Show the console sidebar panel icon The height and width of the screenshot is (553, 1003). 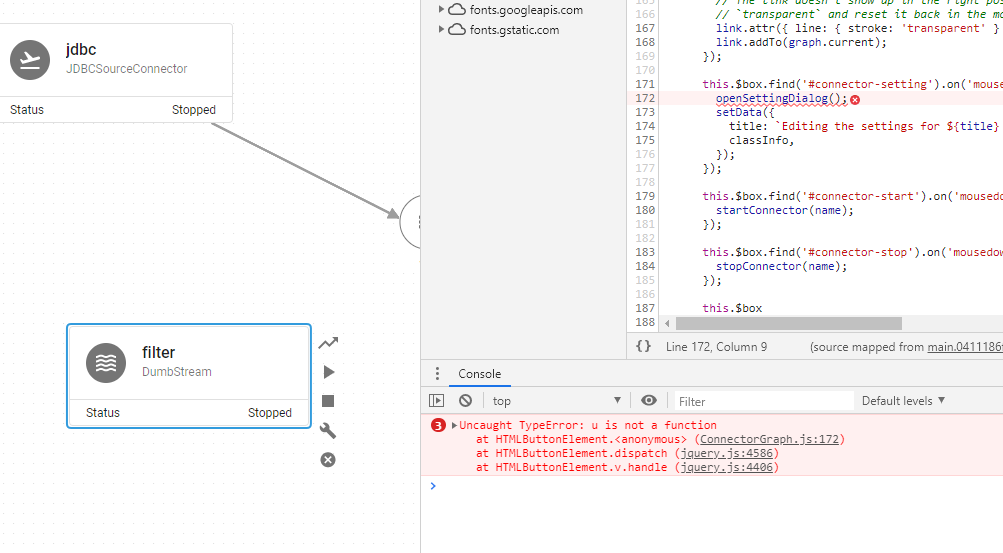point(436,401)
